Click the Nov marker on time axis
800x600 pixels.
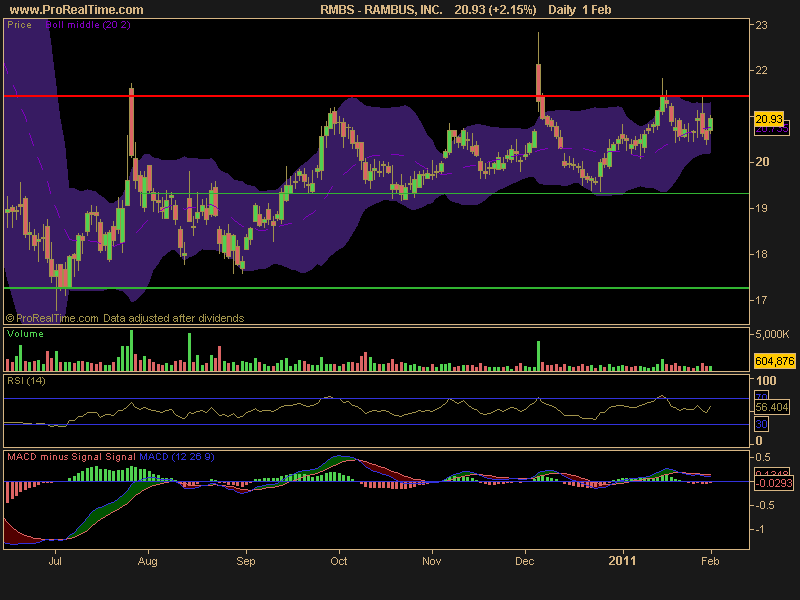point(432,561)
